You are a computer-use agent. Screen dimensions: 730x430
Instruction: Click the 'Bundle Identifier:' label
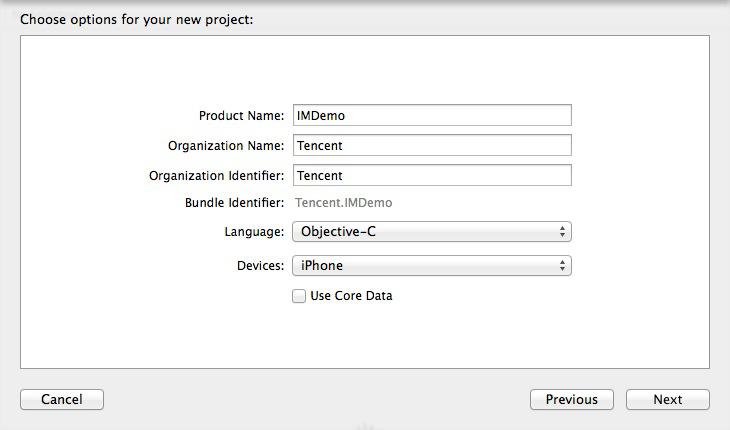click(x=234, y=203)
